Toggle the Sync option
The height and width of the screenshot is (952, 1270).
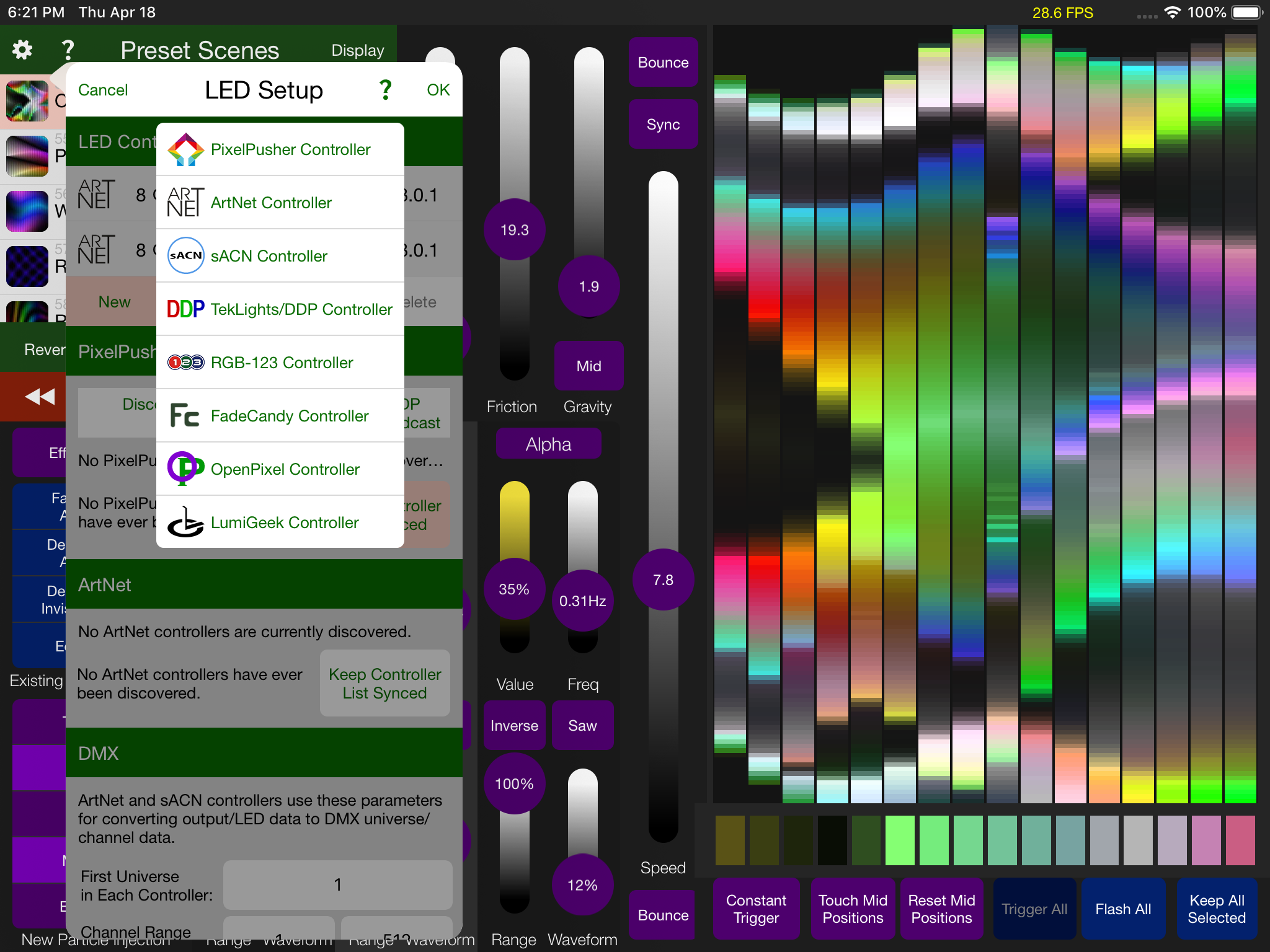coord(663,124)
